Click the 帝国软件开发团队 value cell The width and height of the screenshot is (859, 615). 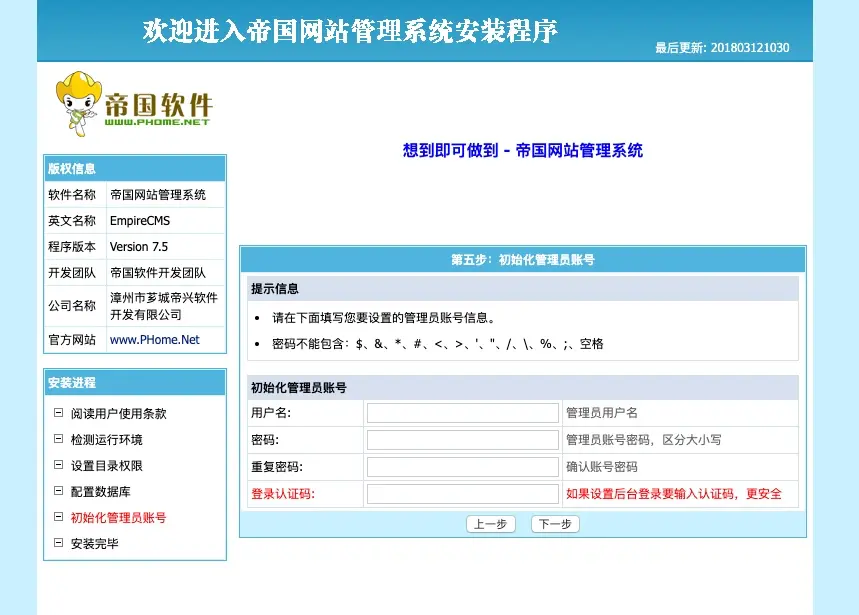(165, 273)
